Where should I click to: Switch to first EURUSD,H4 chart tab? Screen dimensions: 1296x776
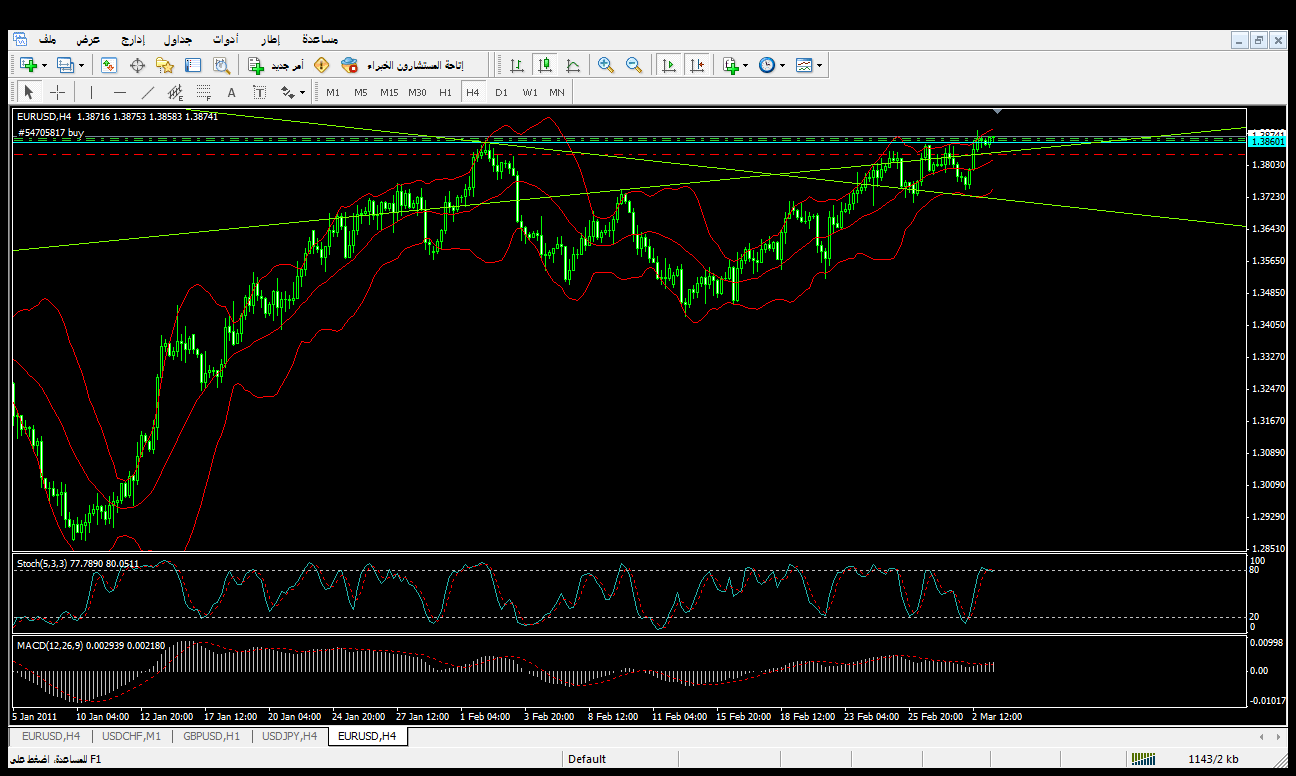tap(51, 736)
